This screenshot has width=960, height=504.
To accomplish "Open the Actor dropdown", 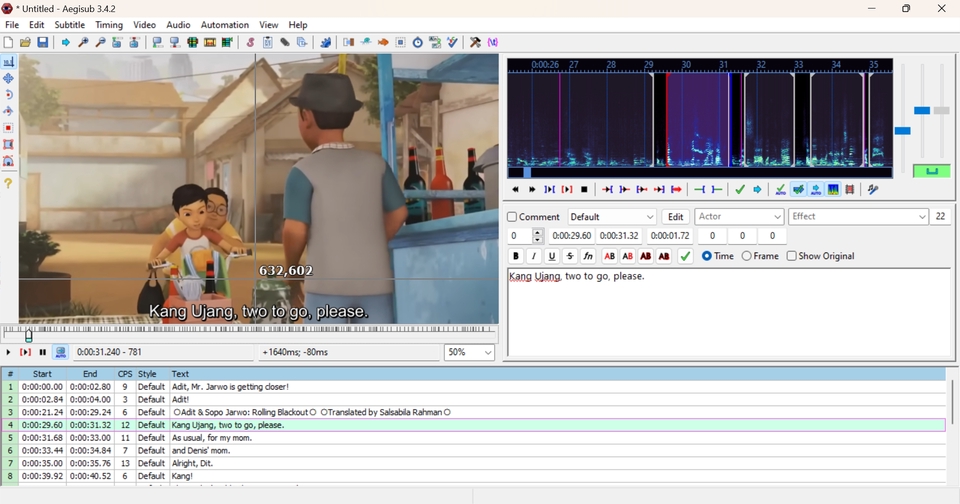I will 739,217.
